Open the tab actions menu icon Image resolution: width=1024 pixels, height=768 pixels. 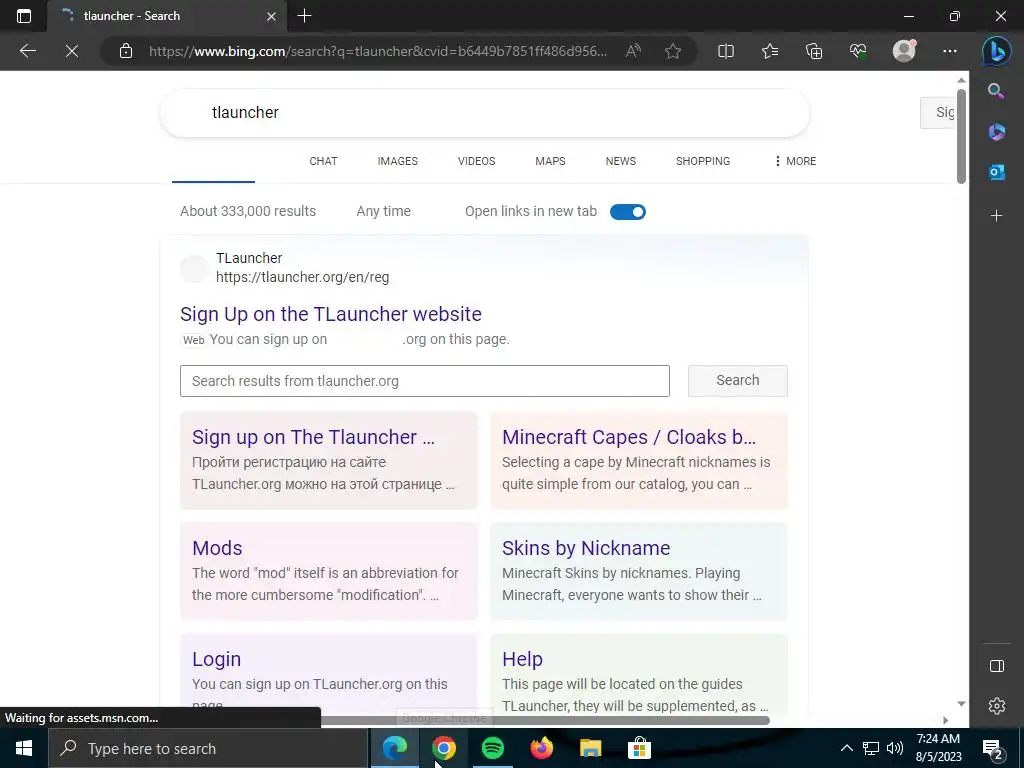coord(24,16)
